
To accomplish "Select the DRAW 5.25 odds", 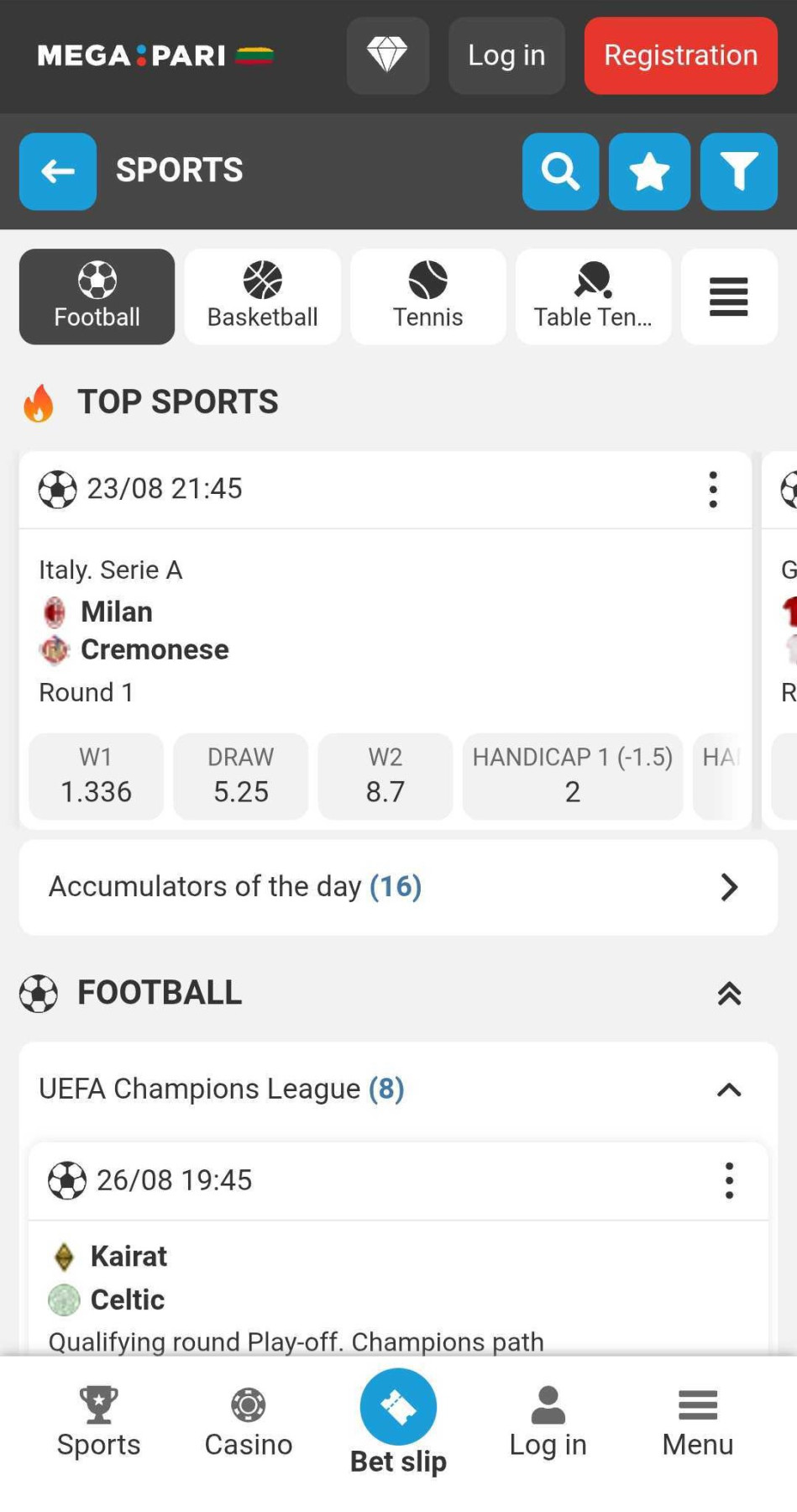I will click(x=241, y=776).
